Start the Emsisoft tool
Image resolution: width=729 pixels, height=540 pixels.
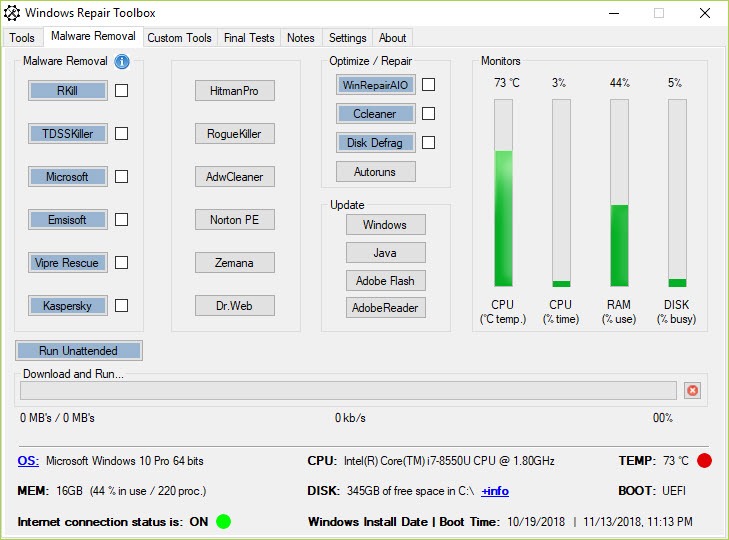point(67,220)
